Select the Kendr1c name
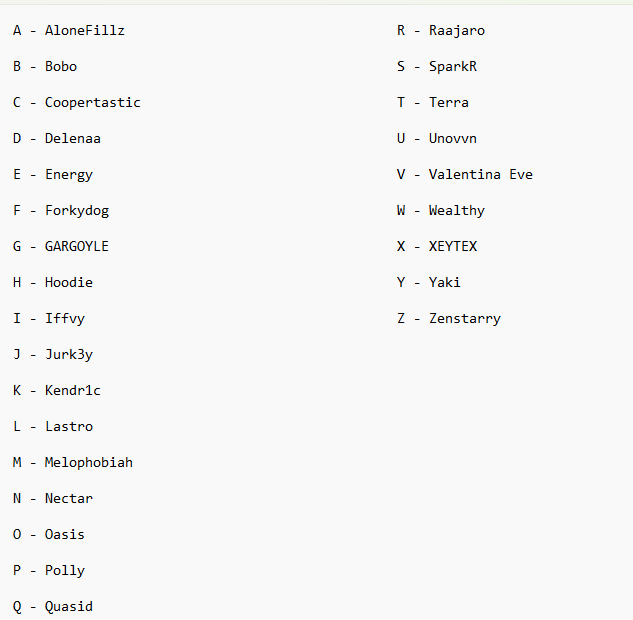The height and width of the screenshot is (620, 633). 73,390
